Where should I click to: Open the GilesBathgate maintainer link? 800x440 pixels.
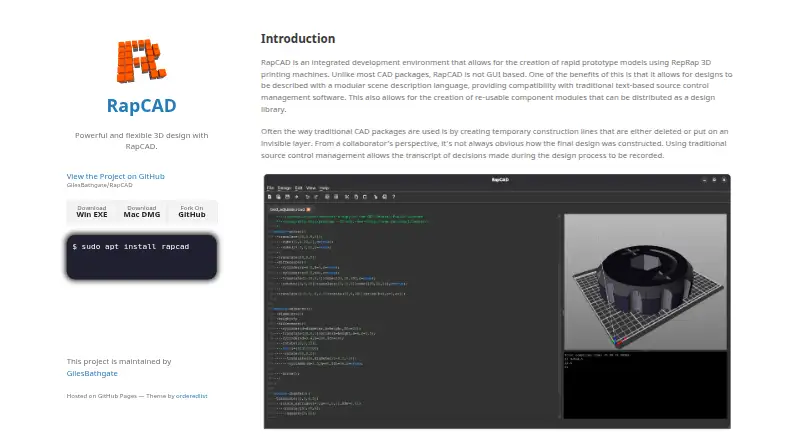point(92,373)
